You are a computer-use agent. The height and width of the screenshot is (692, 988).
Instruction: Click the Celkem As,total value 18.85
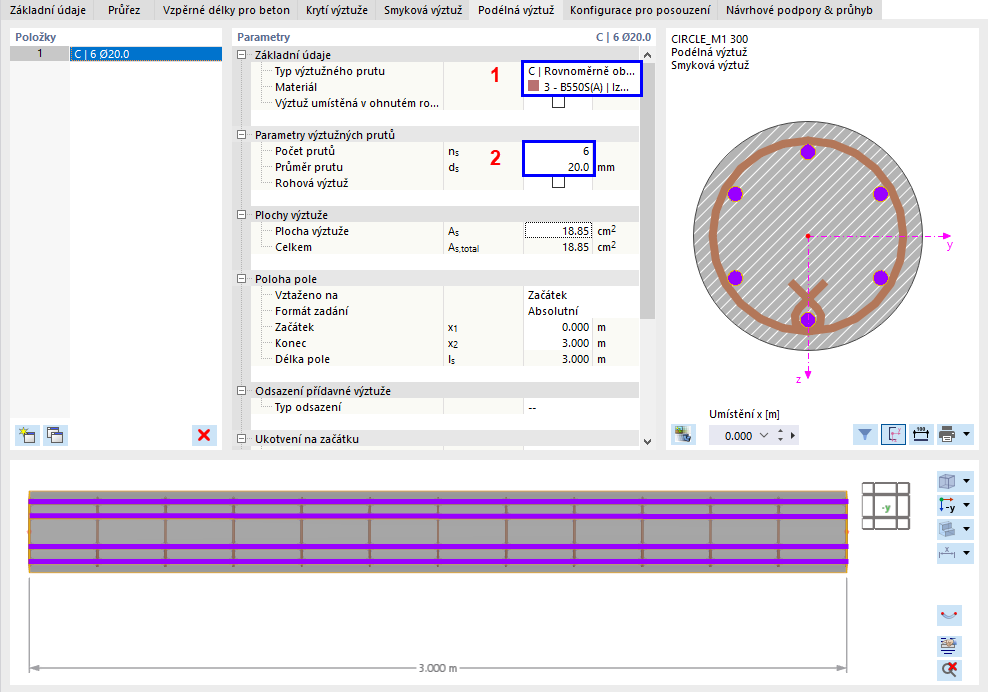(x=558, y=247)
